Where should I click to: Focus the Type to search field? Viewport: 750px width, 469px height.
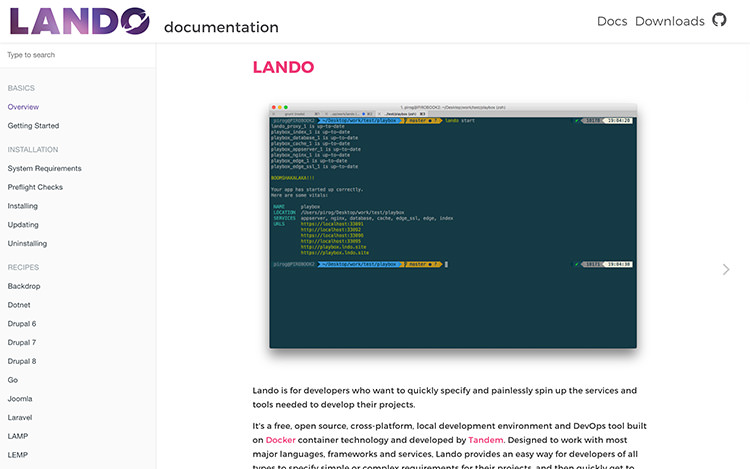coord(77,55)
